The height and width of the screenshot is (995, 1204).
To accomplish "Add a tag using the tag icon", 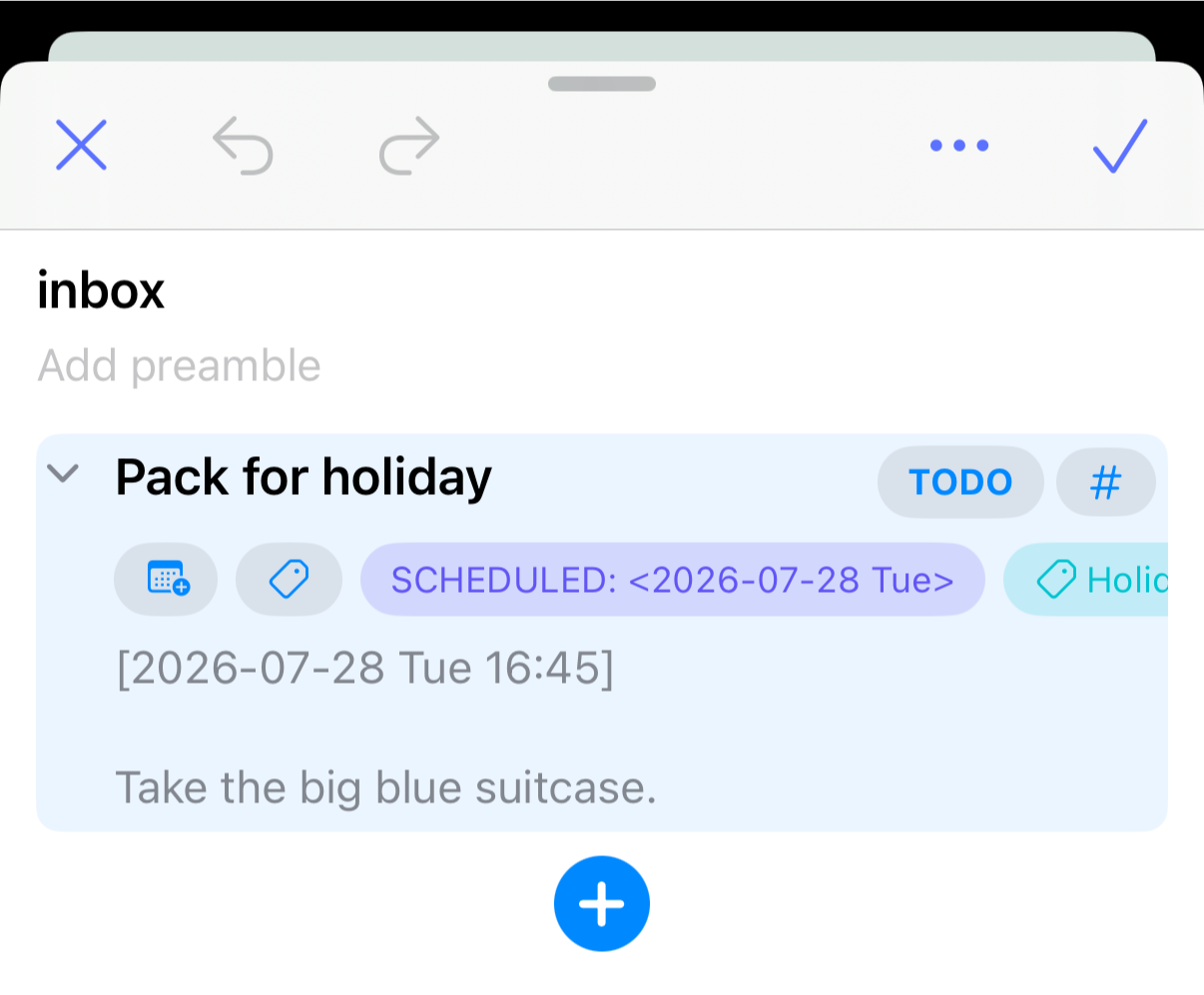I will [290, 579].
